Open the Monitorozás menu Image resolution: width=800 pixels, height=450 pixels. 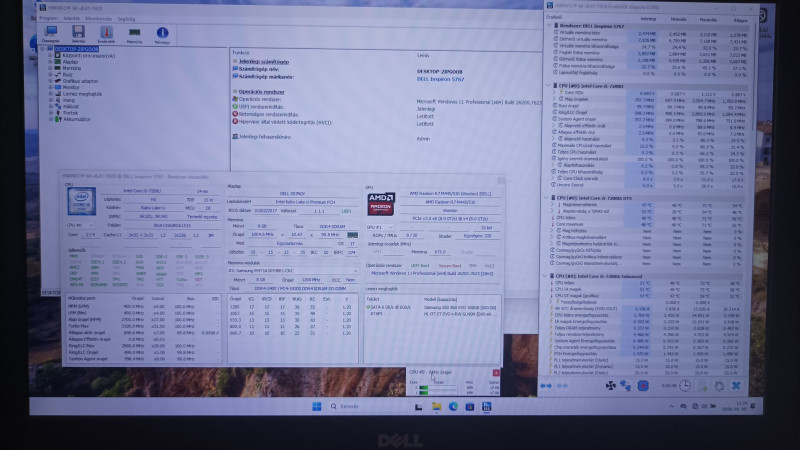click(98, 19)
